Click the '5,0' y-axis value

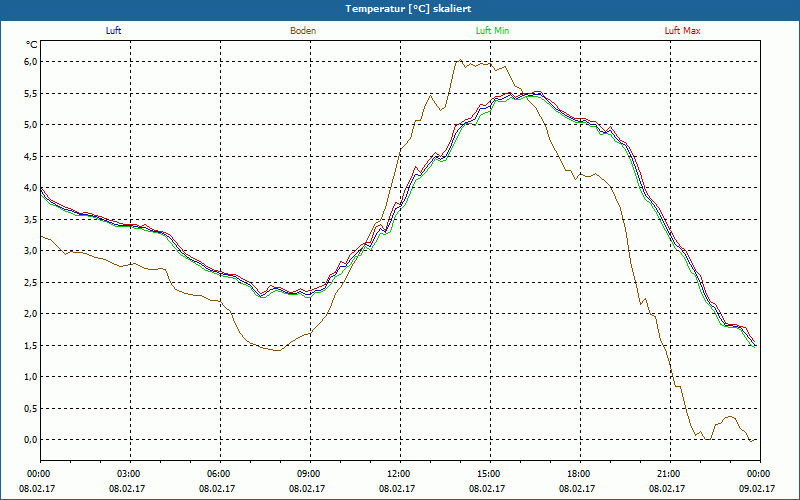click(32, 124)
